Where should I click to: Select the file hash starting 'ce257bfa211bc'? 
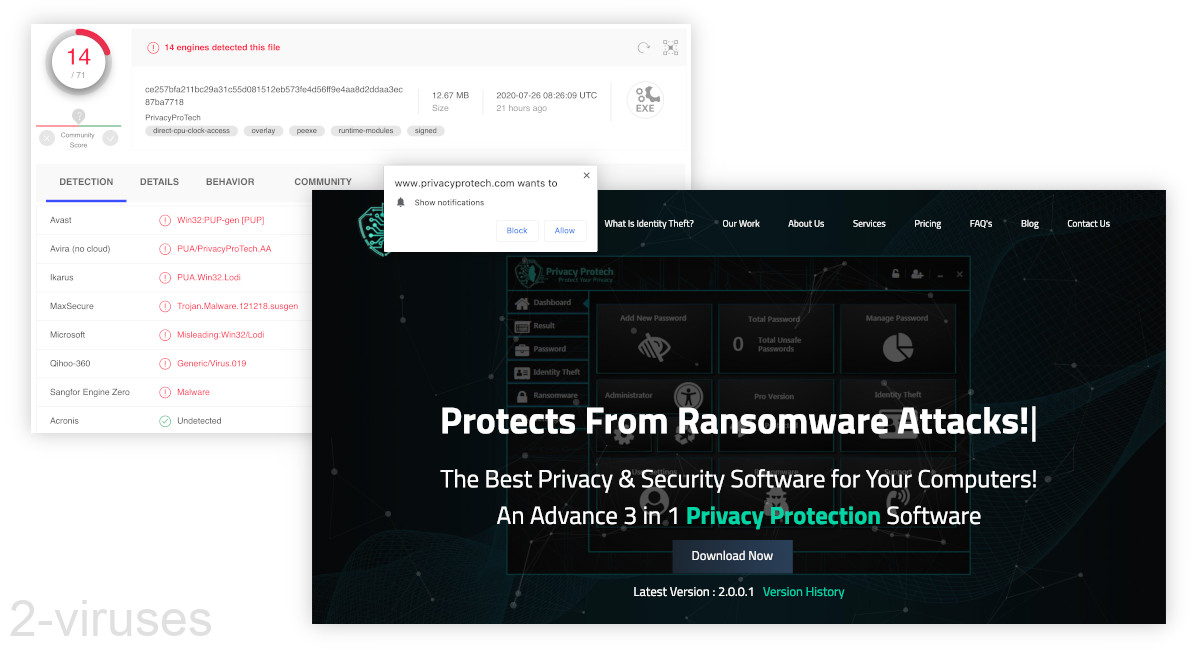(274, 95)
